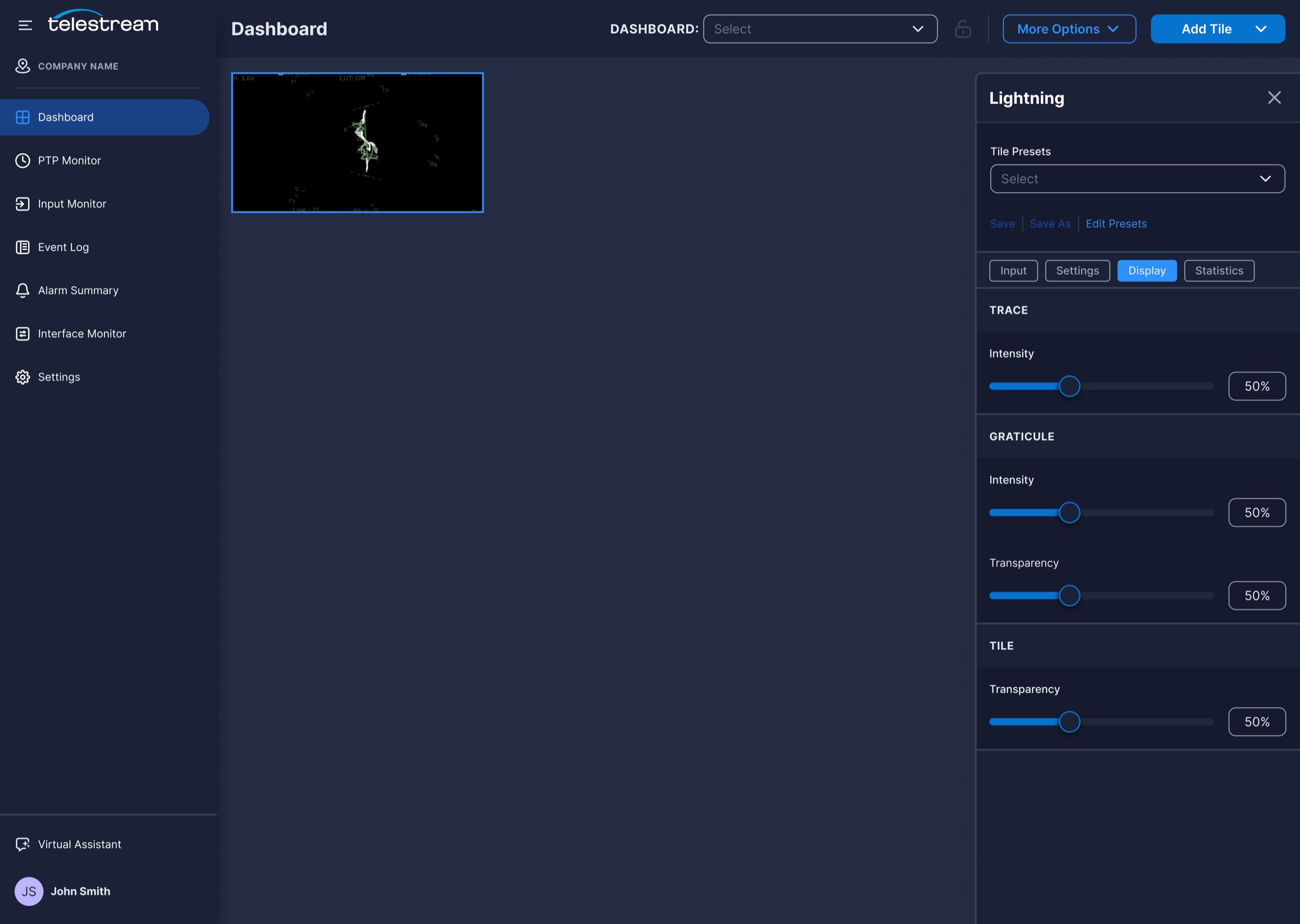Click the GRATICULE section header

click(1021, 437)
